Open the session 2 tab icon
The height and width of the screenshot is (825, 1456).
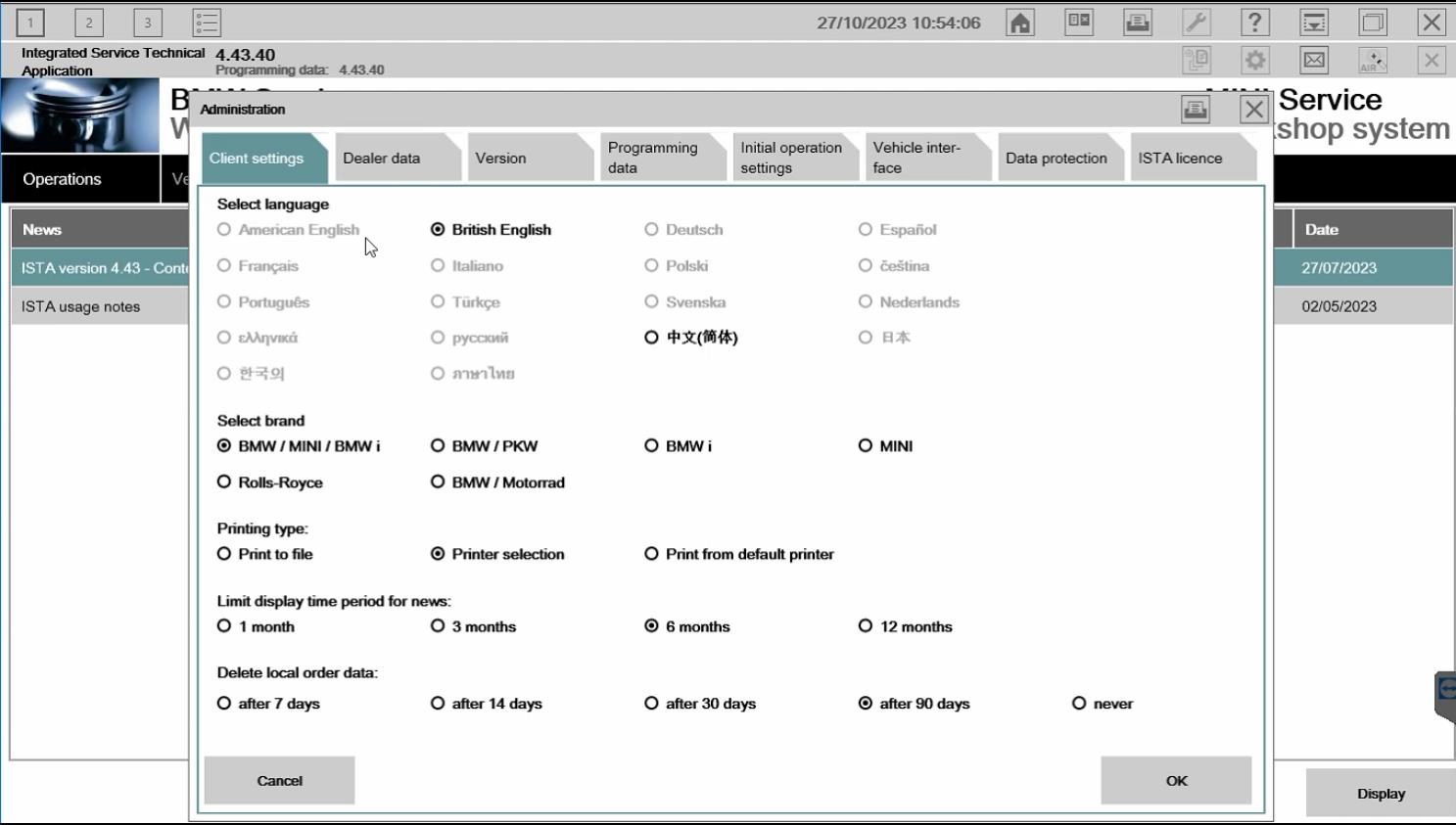point(89,23)
